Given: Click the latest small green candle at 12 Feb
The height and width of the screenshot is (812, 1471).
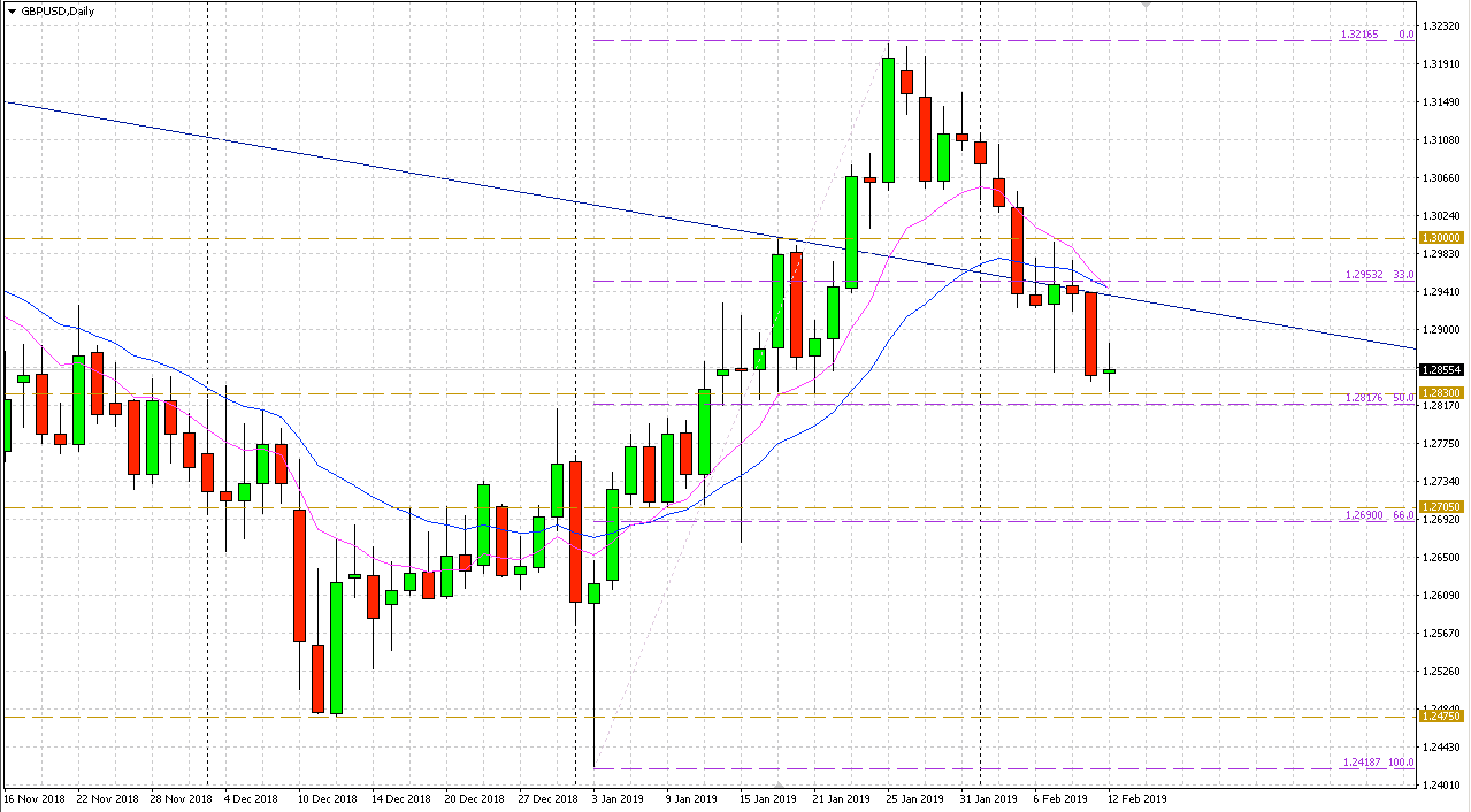Looking at the screenshot, I should point(1109,371).
